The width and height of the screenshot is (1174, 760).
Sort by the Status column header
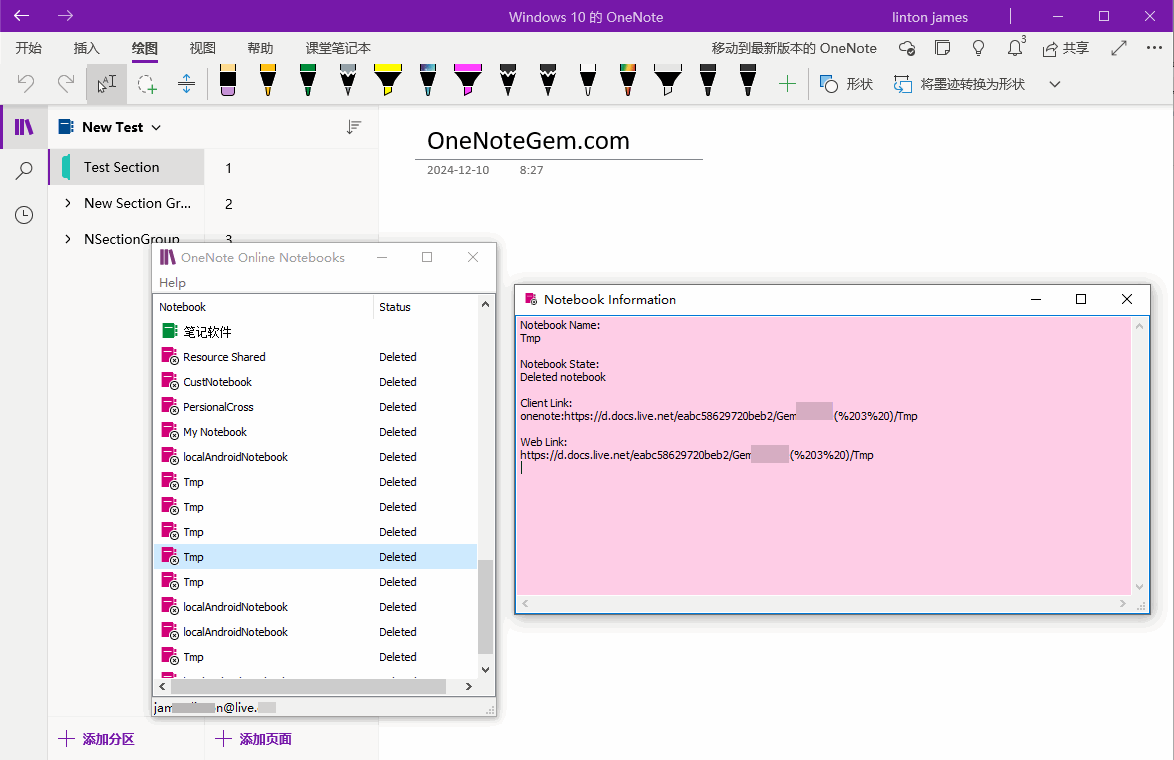coord(425,307)
